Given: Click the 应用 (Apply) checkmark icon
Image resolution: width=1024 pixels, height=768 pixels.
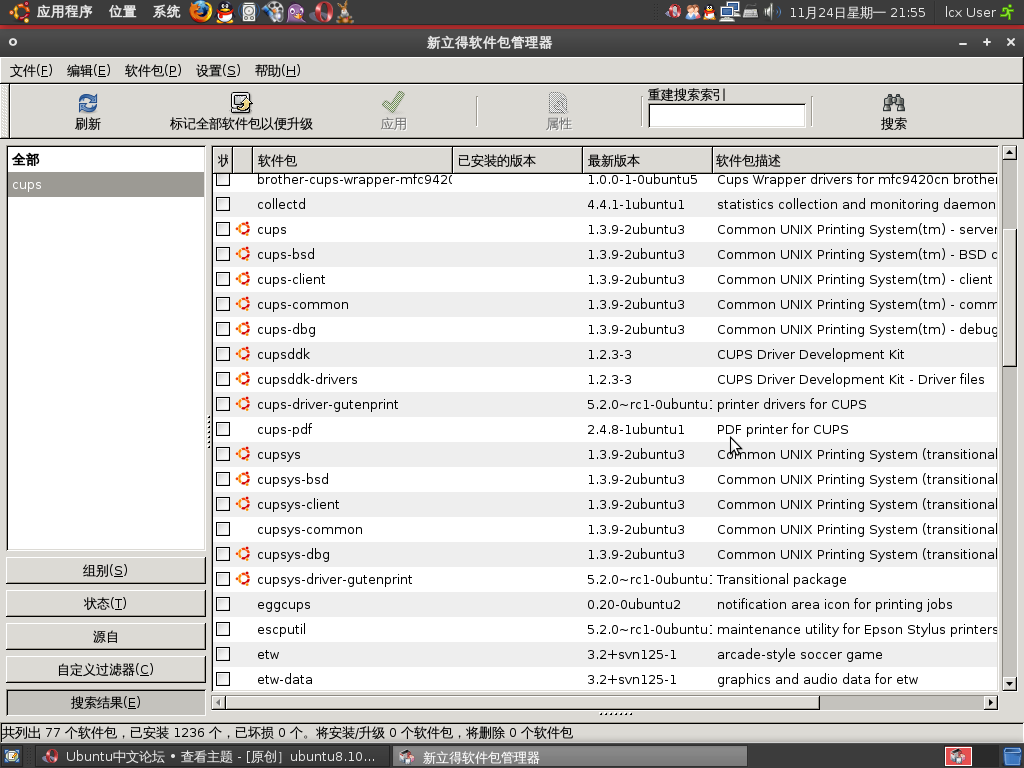Looking at the screenshot, I should click(x=393, y=103).
